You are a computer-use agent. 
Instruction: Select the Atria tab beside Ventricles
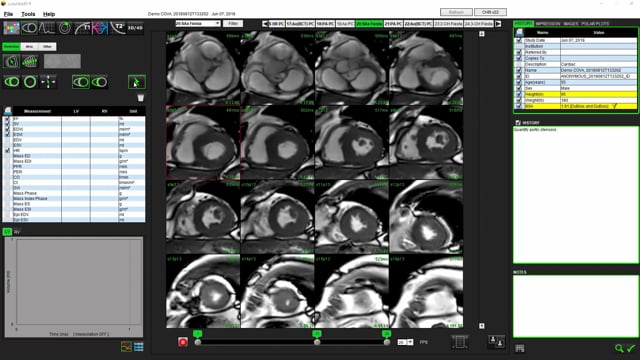tap(29, 47)
